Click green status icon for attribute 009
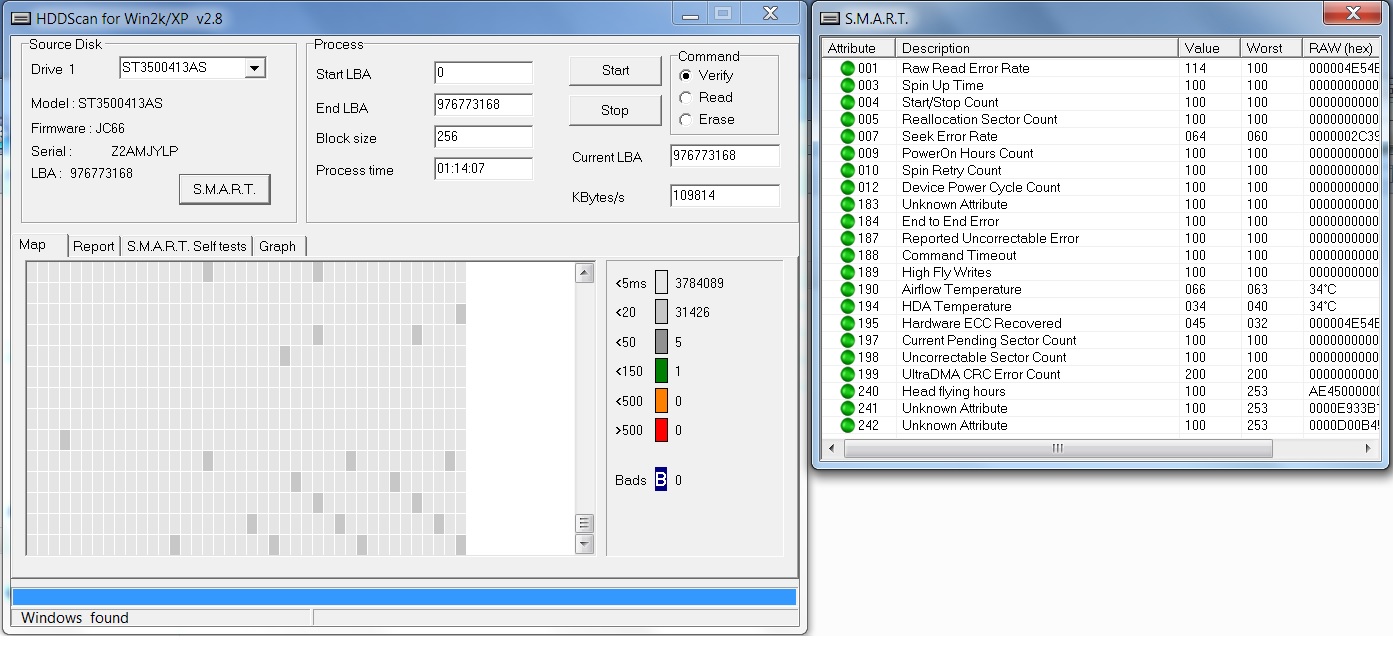 (848, 153)
